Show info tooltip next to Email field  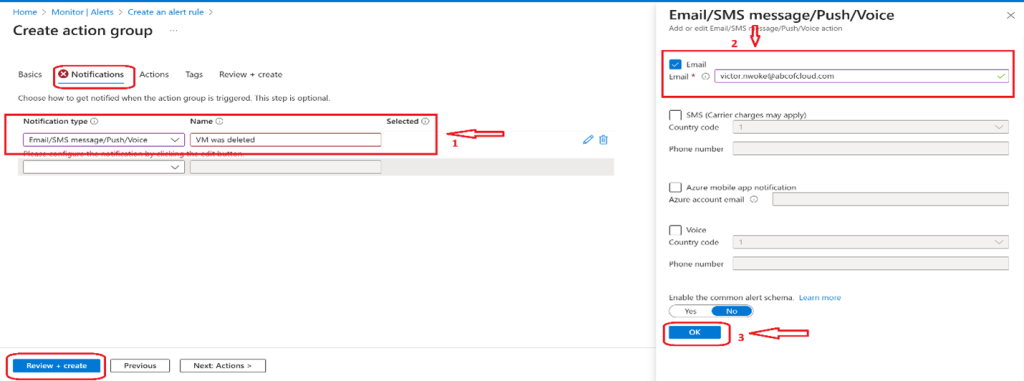(705, 76)
